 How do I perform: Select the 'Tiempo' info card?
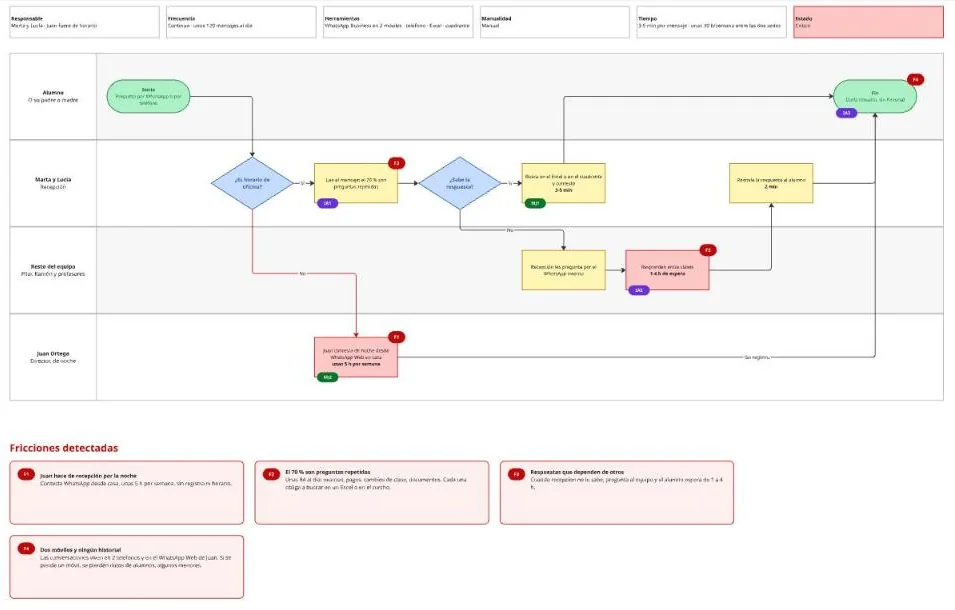pyautogui.click(x=712, y=22)
